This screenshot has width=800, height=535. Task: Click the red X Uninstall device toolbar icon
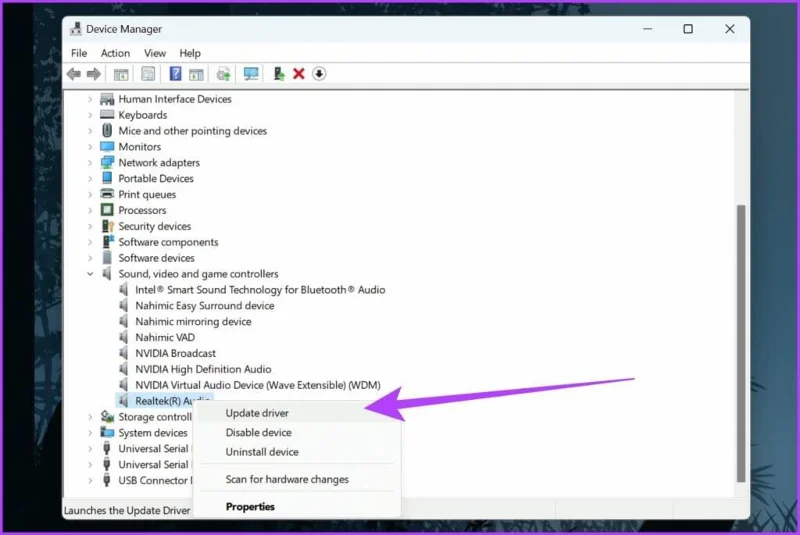tap(299, 74)
